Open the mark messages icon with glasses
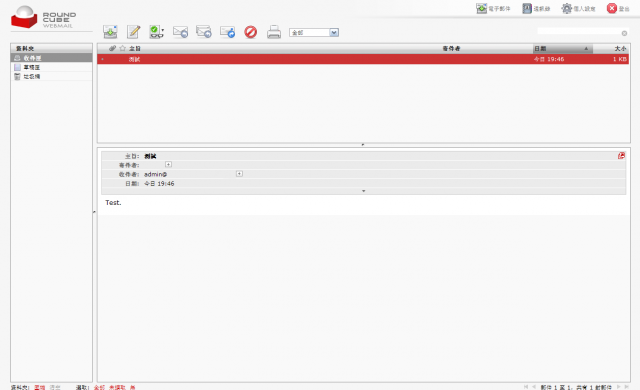The image size is (640, 390). pyautogui.click(x=156, y=32)
